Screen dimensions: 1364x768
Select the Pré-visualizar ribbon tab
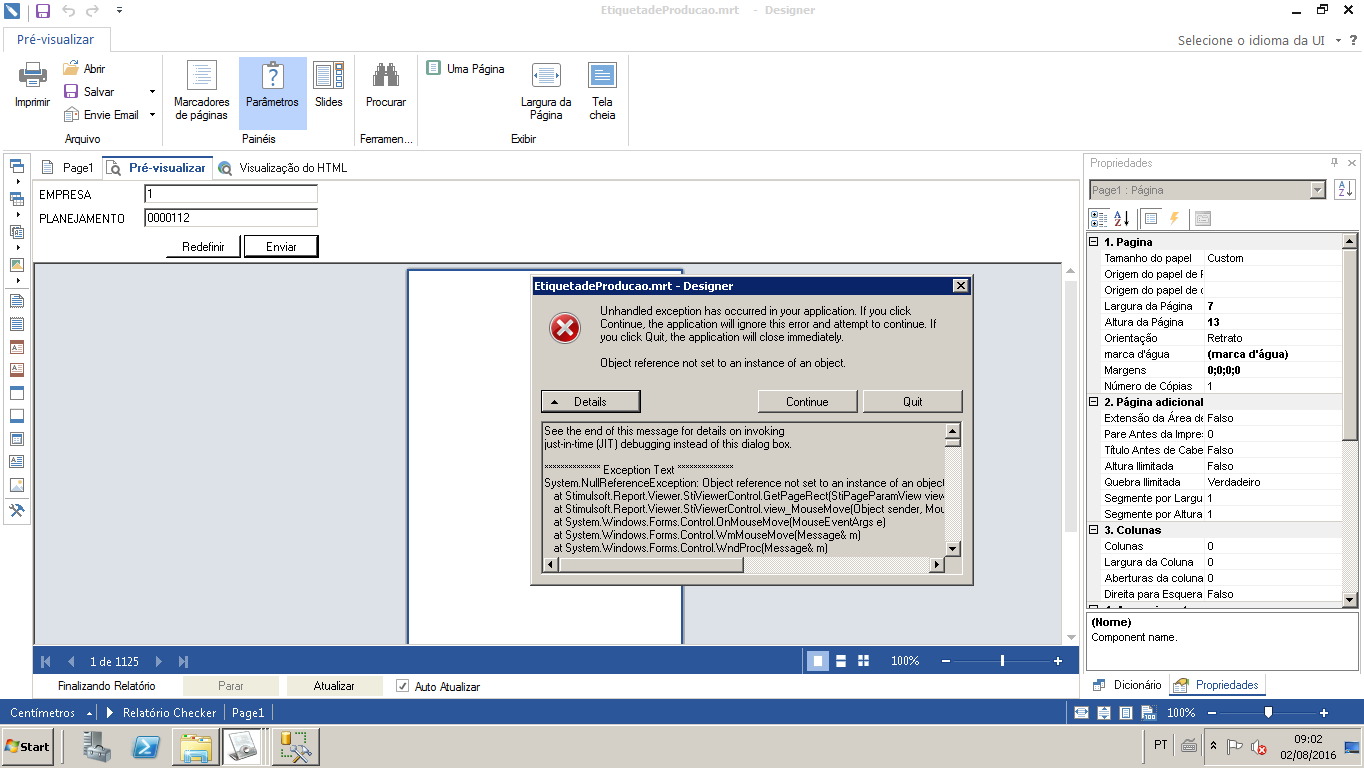[55, 40]
